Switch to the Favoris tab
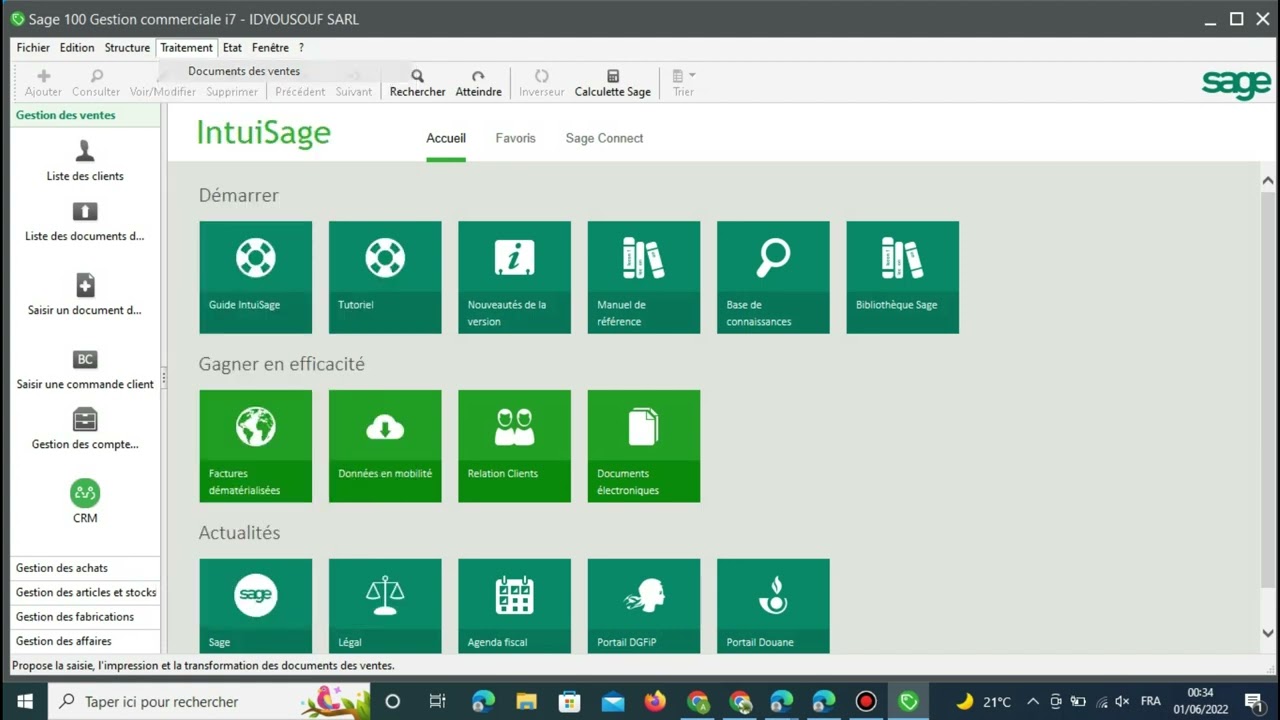The width and height of the screenshot is (1280, 720). (515, 138)
